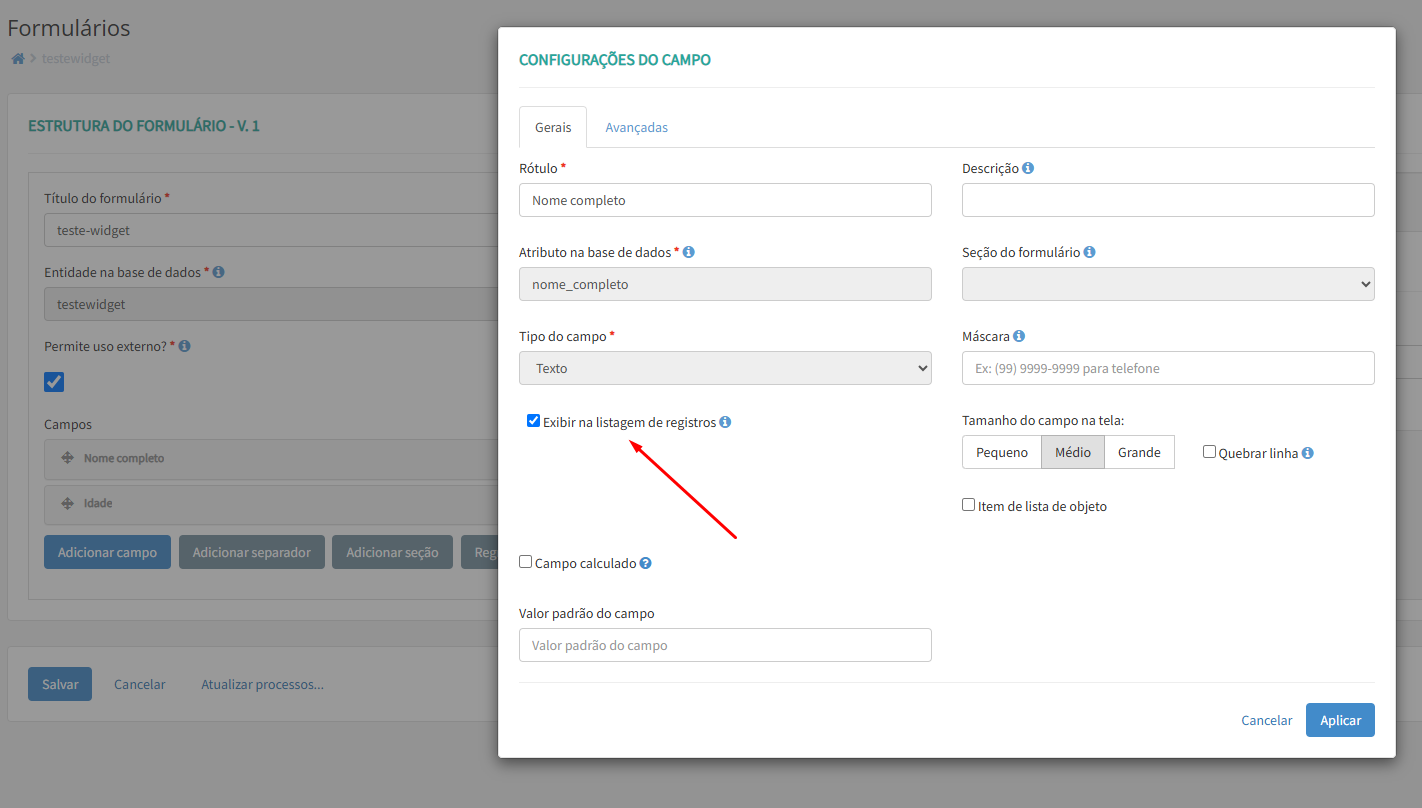Uncheck Exibir na listagem de registros
Screen dimensions: 1422x808
click(x=533, y=421)
